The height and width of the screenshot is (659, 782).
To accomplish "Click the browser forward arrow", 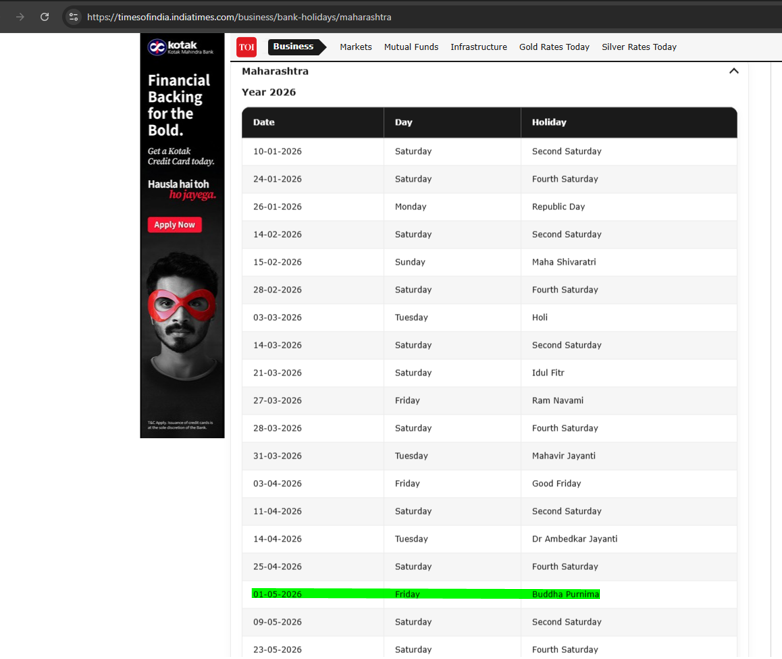I will [x=20, y=17].
